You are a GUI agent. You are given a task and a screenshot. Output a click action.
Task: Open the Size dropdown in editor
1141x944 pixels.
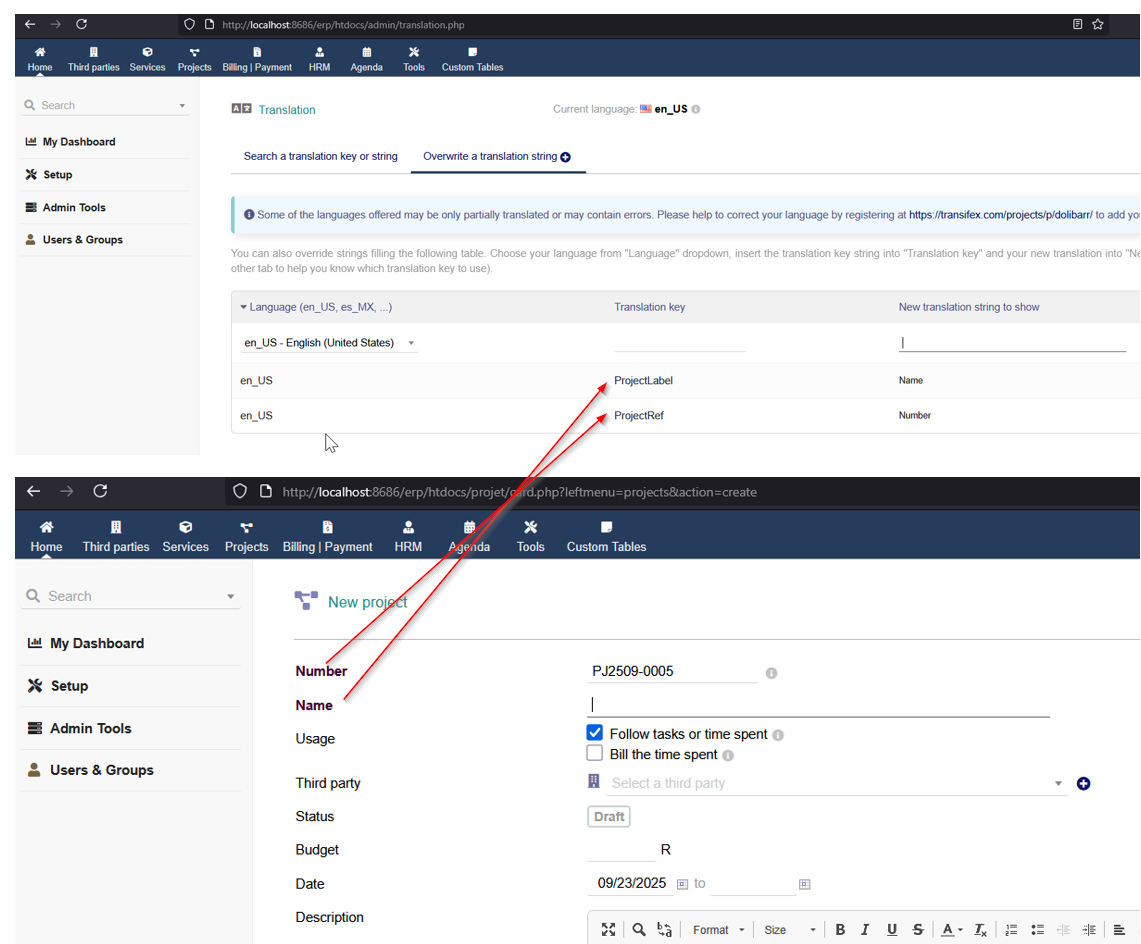(790, 930)
